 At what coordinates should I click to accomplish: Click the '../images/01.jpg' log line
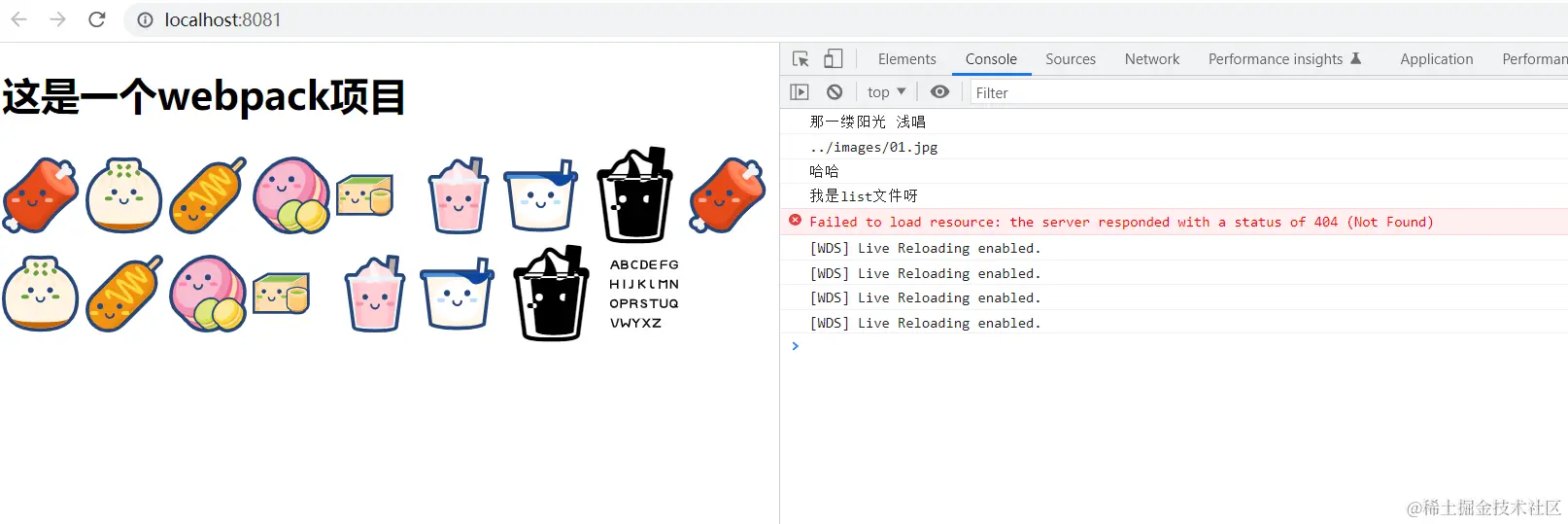(x=873, y=147)
